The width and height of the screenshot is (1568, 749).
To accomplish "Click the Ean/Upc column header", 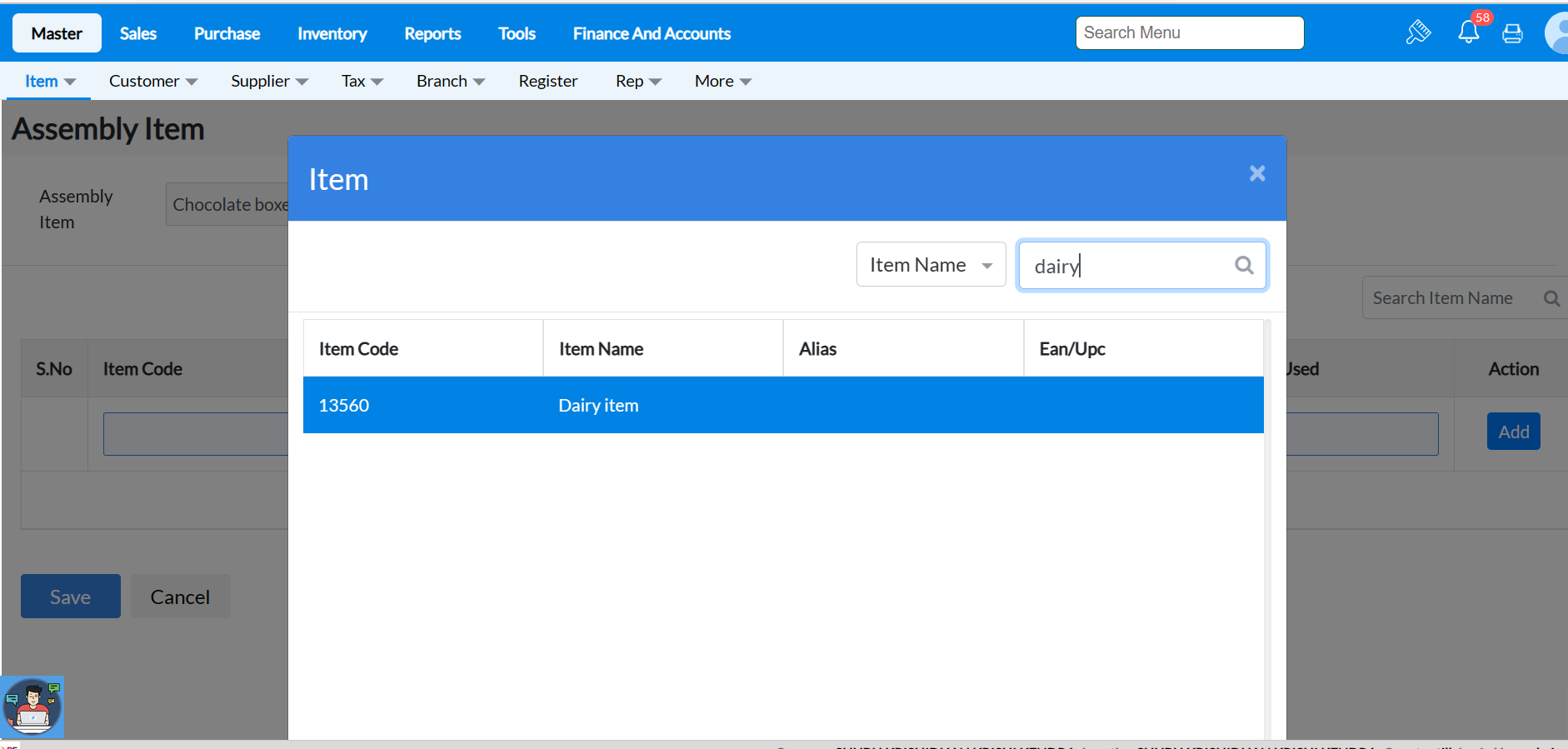I will pos(1143,349).
